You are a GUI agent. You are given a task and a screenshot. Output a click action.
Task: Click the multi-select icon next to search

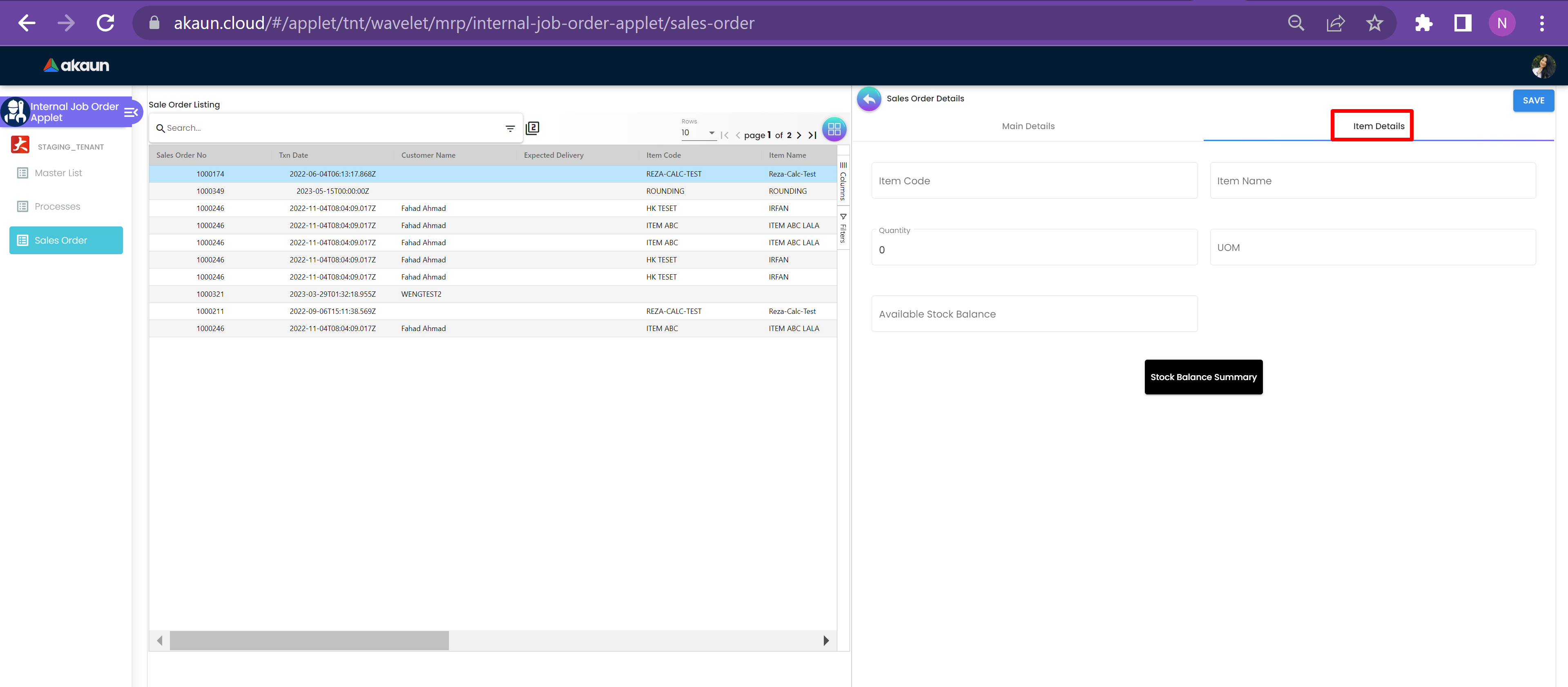(x=533, y=128)
